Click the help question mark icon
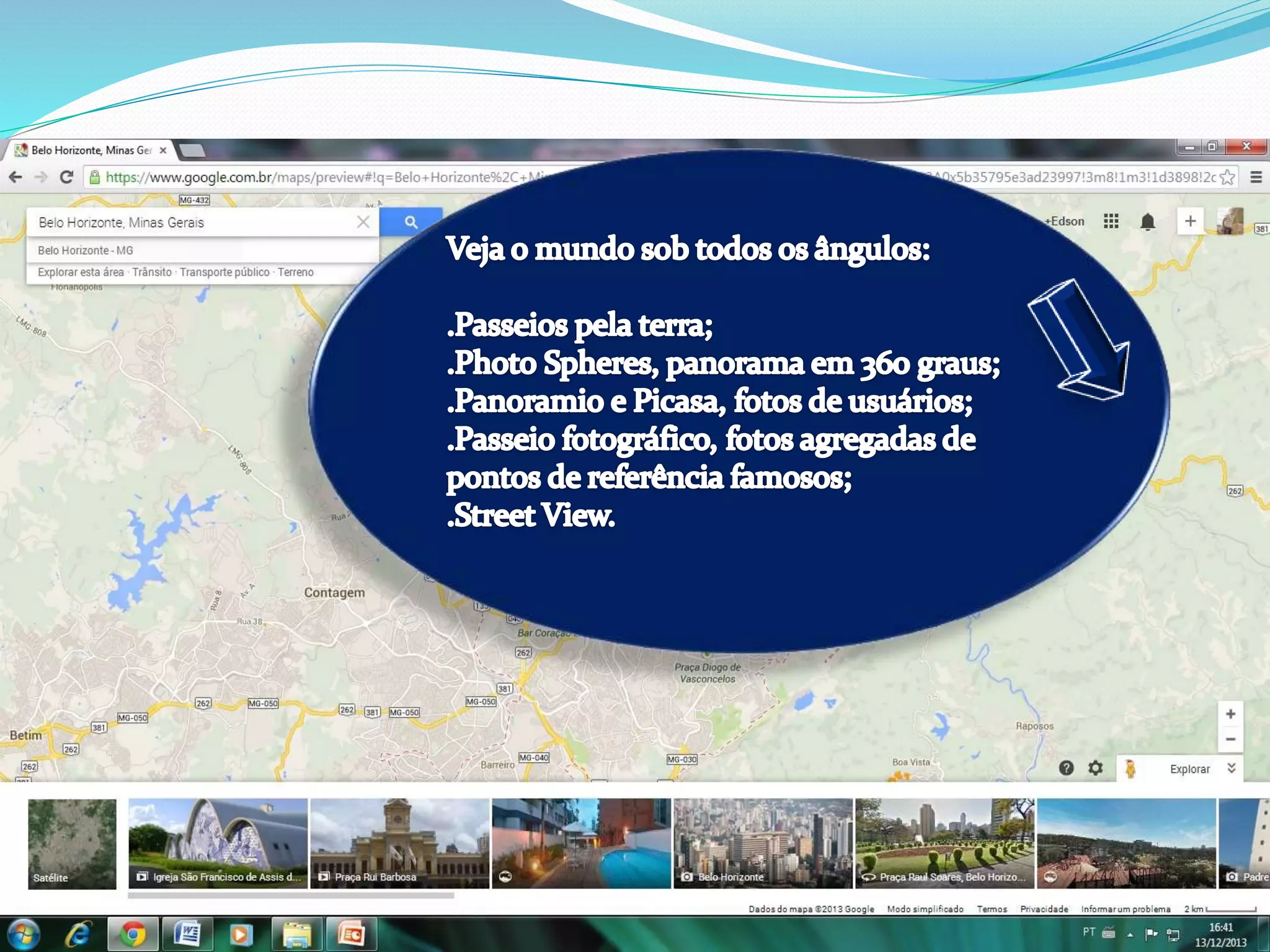This screenshot has height=952, width=1270. click(x=1066, y=769)
